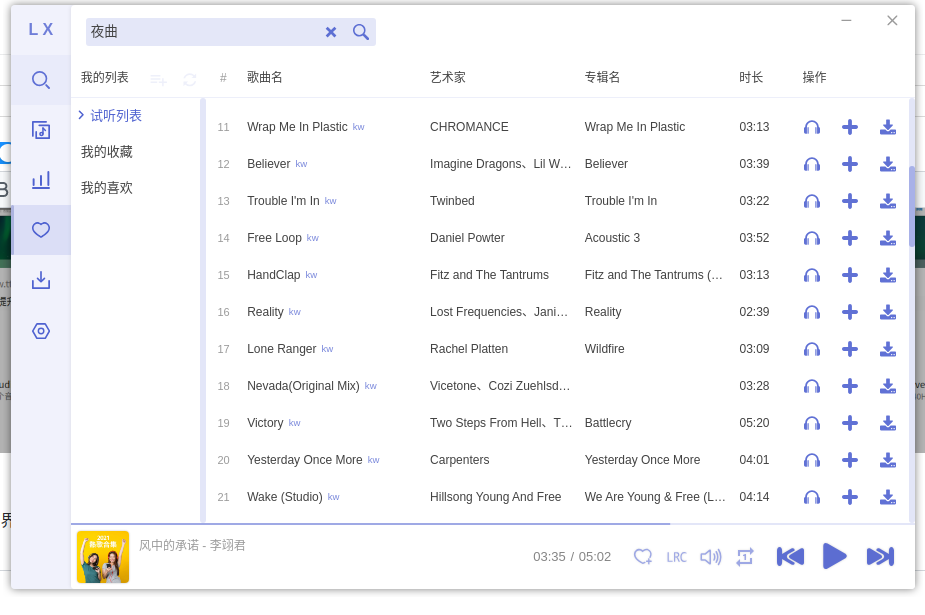Open the 我的喜欢 list
Screen dimensions: 925x615
(x=107, y=188)
